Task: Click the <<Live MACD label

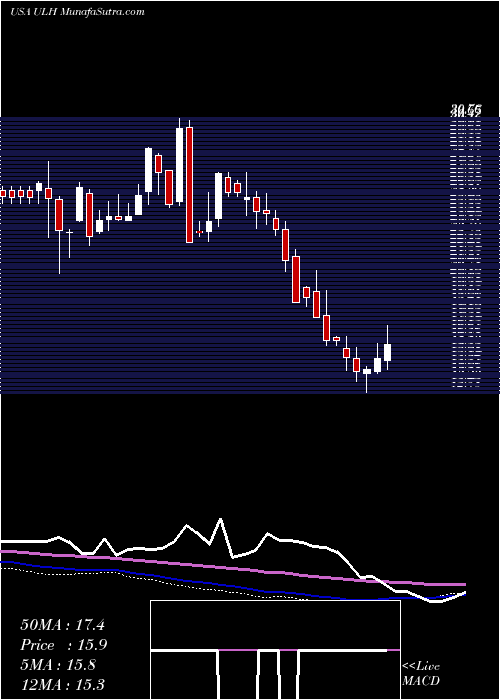Action: point(421,674)
